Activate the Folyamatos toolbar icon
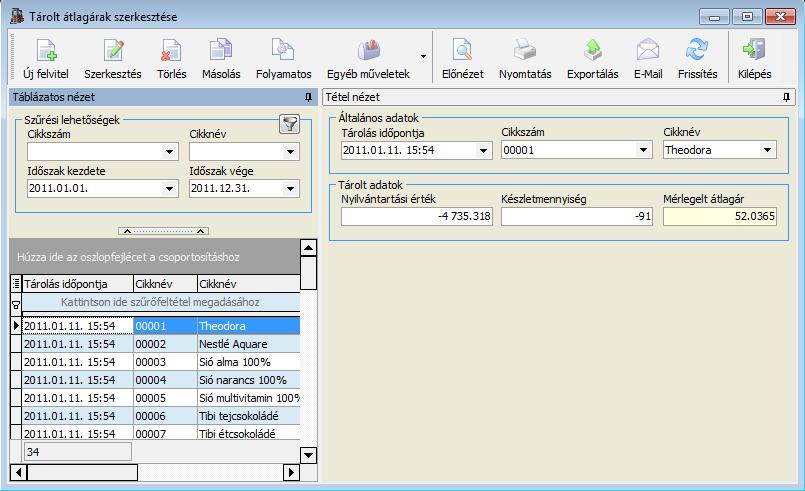 click(x=283, y=50)
